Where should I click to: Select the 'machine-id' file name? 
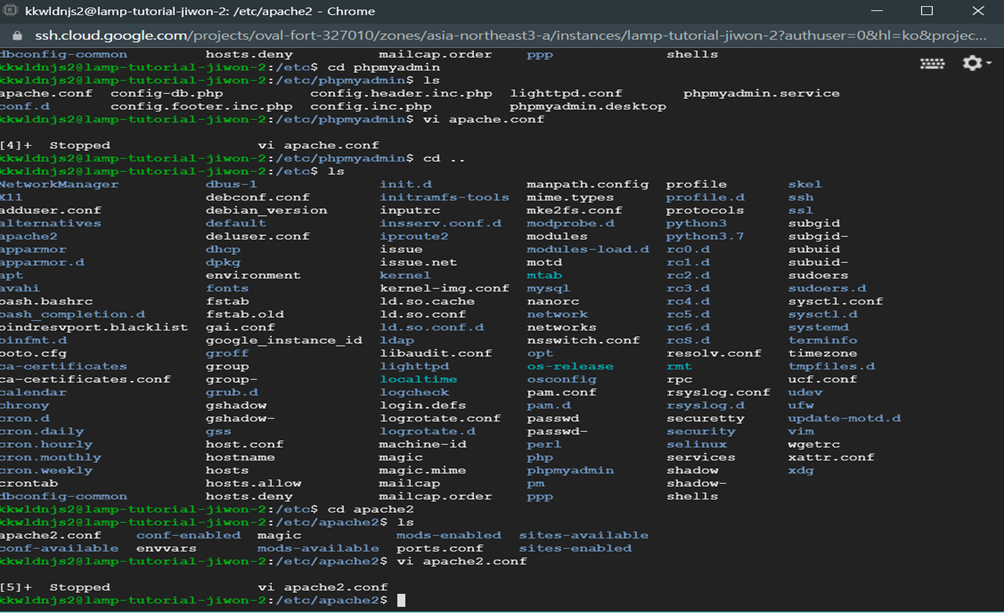pos(423,444)
